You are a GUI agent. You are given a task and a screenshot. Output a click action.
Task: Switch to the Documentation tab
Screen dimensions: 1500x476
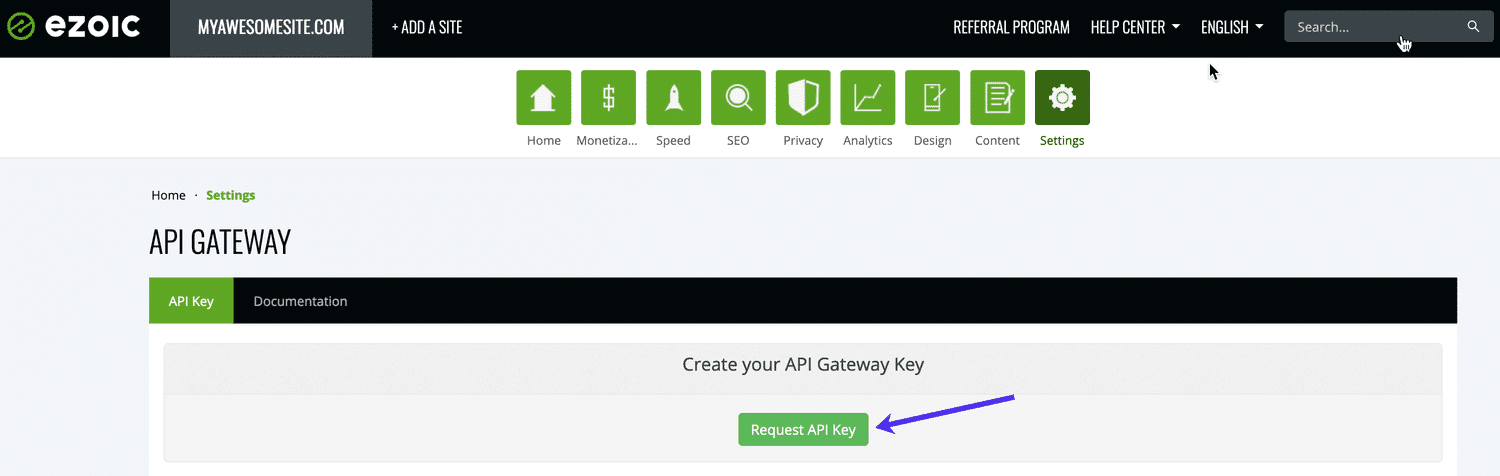click(300, 301)
